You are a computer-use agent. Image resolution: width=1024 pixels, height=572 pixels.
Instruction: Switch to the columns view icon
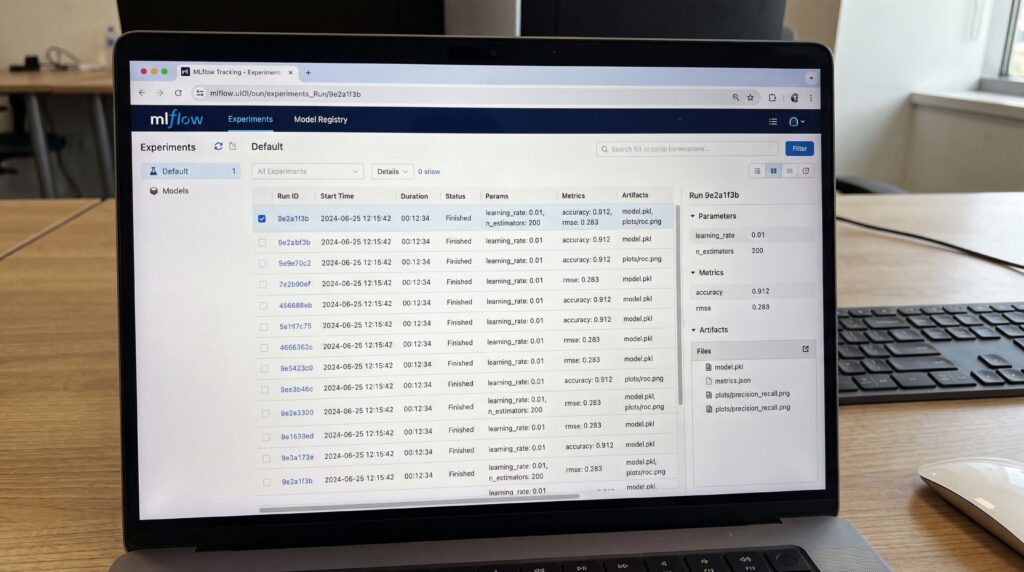(x=773, y=171)
